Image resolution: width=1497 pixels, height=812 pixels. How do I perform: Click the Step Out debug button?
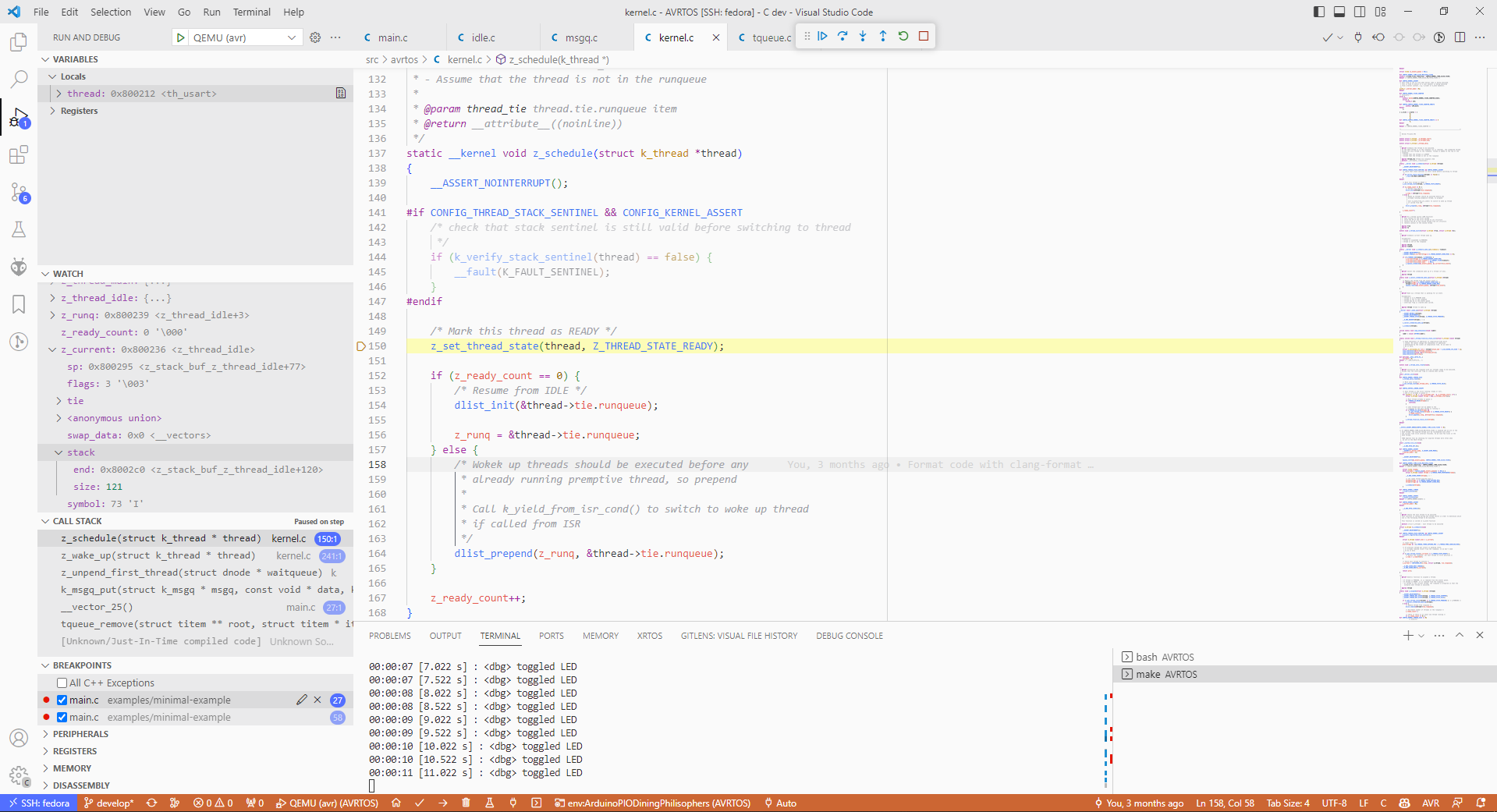pos(883,36)
